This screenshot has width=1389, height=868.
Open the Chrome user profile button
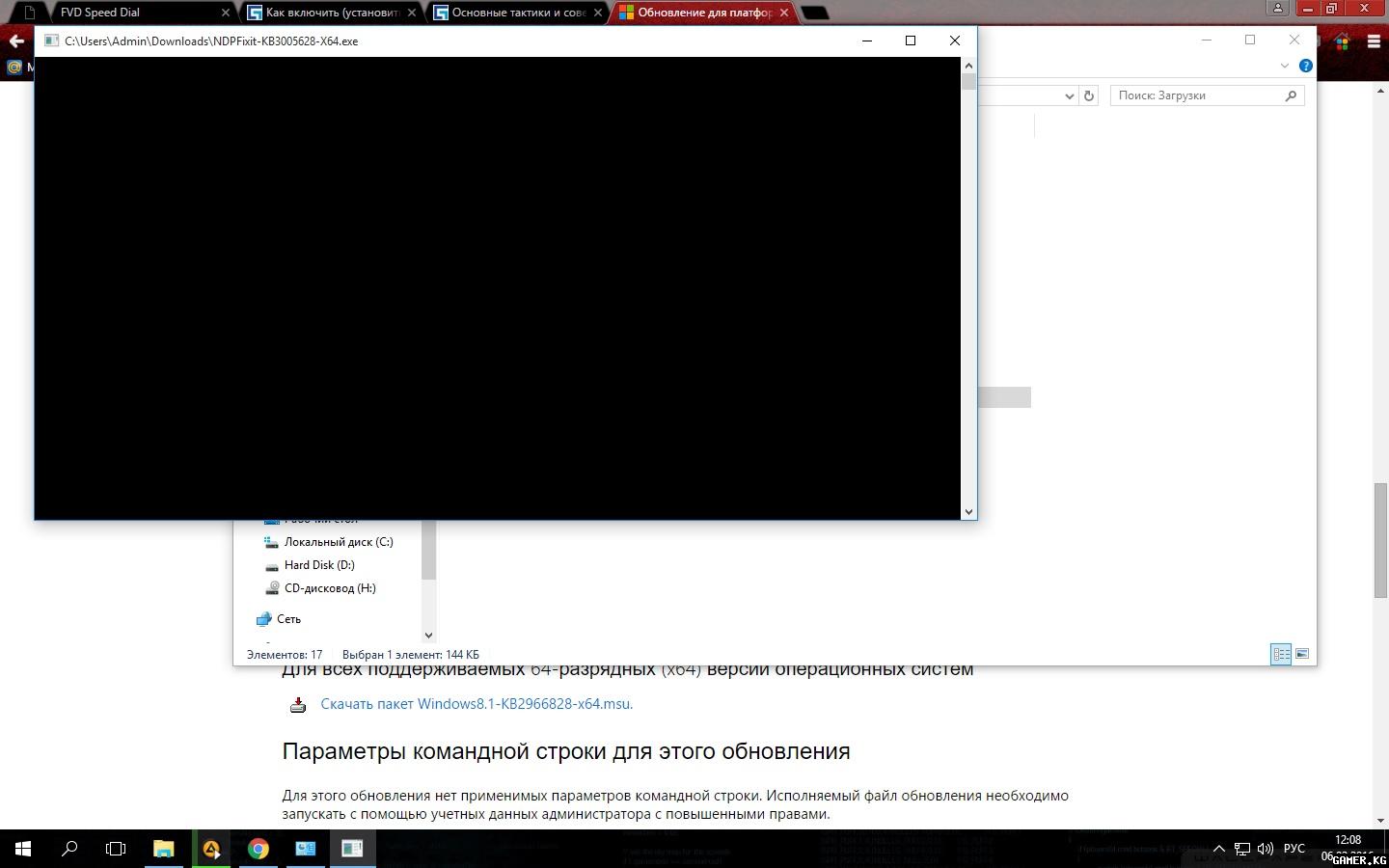click(1278, 9)
